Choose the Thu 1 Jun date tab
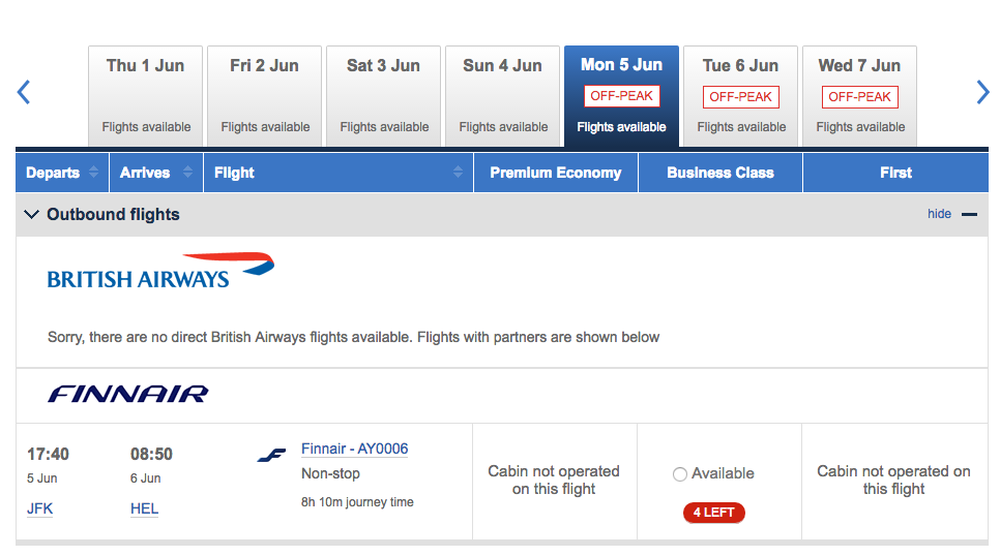The image size is (1000, 556). pos(145,96)
